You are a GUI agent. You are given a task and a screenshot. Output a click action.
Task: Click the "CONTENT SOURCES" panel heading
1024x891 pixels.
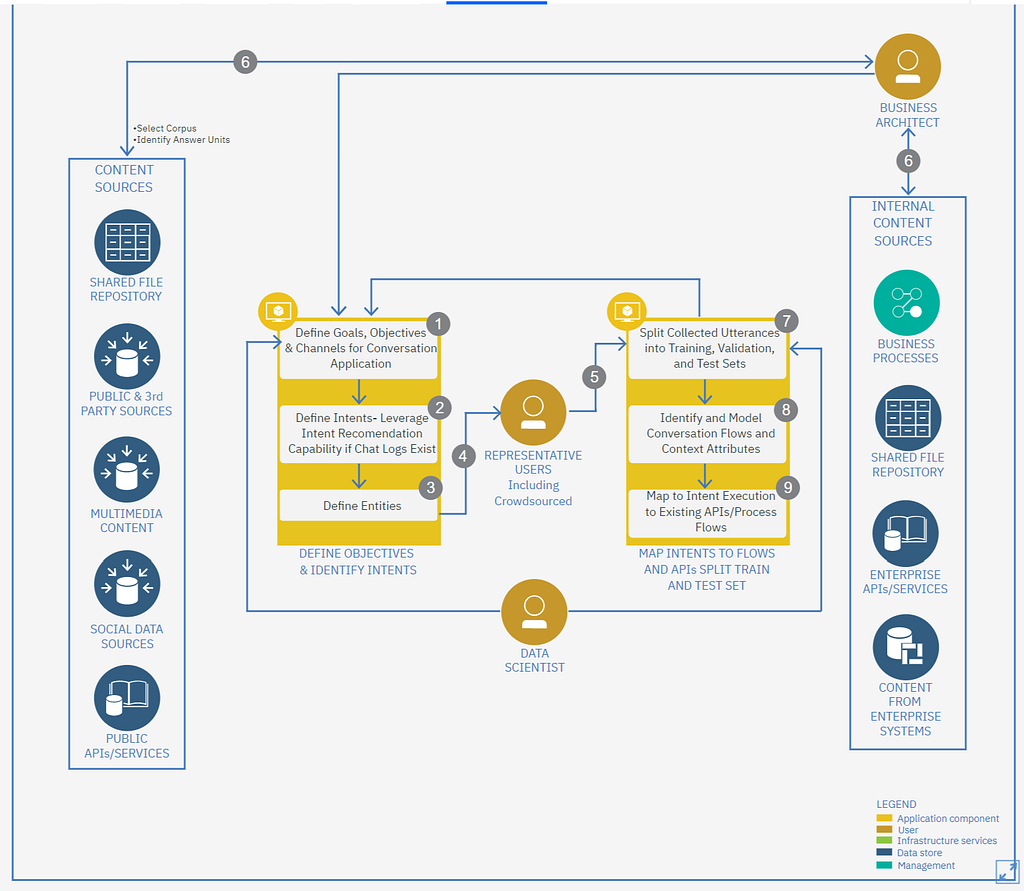pyautogui.click(x=124, y=178)
